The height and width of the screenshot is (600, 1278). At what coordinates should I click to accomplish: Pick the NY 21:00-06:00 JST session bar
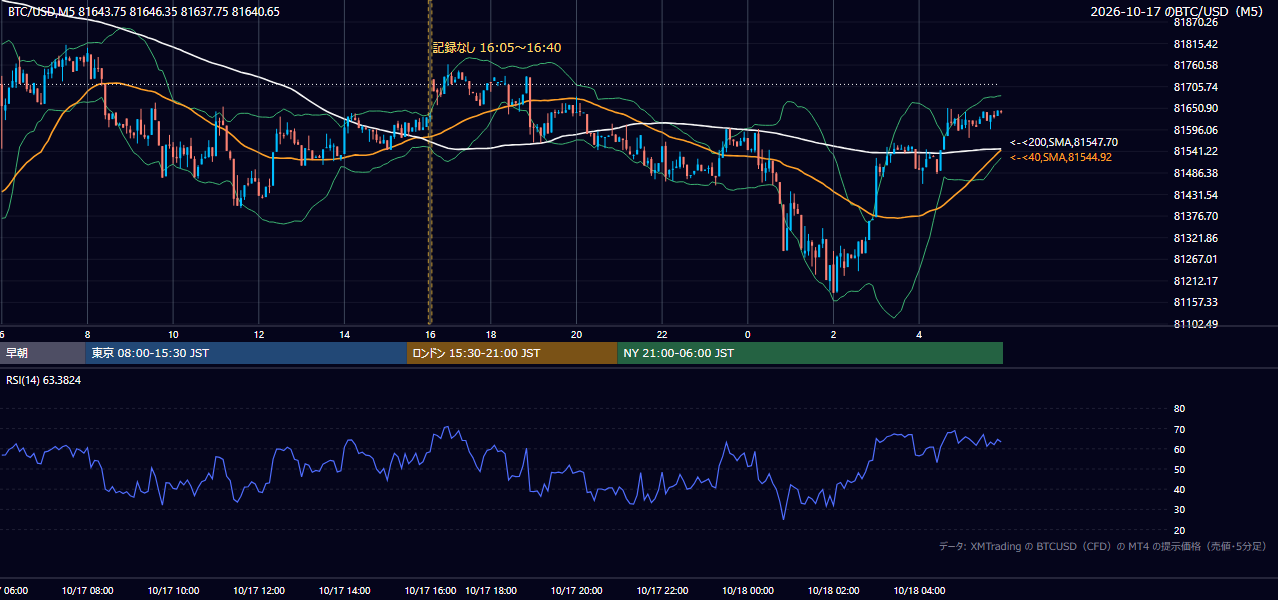810,353
